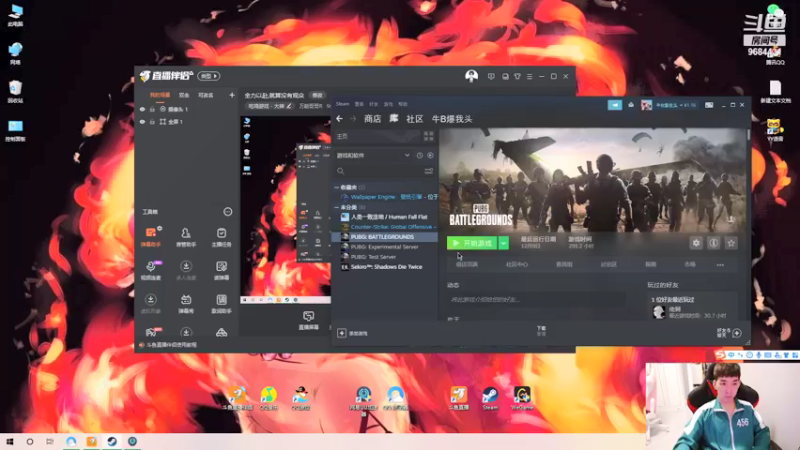Open the 牛B爆我头 profile tab
The height and width of the screenshot is (450, 800).
[452, 119]
